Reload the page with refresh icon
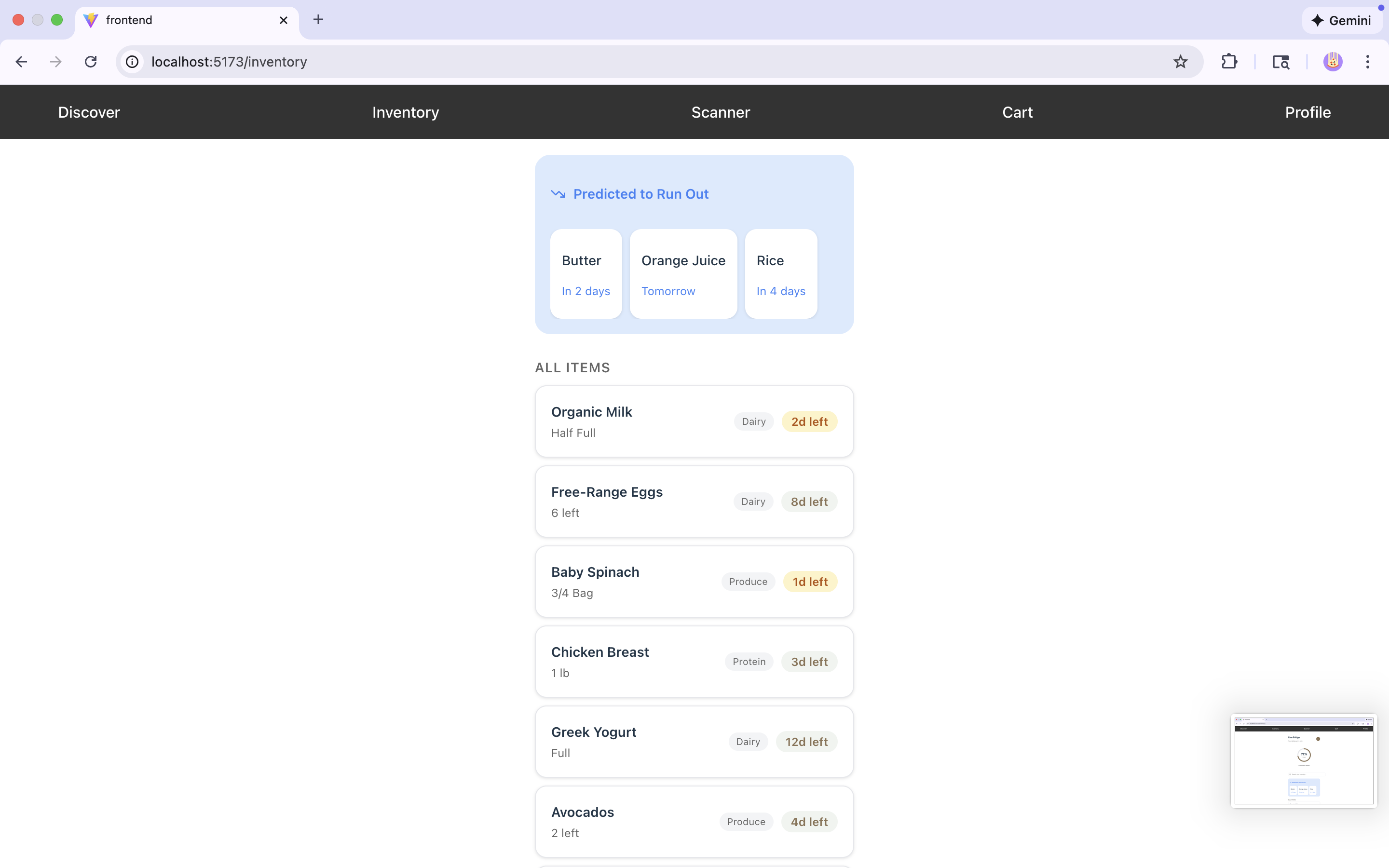 tap(91, 61)
